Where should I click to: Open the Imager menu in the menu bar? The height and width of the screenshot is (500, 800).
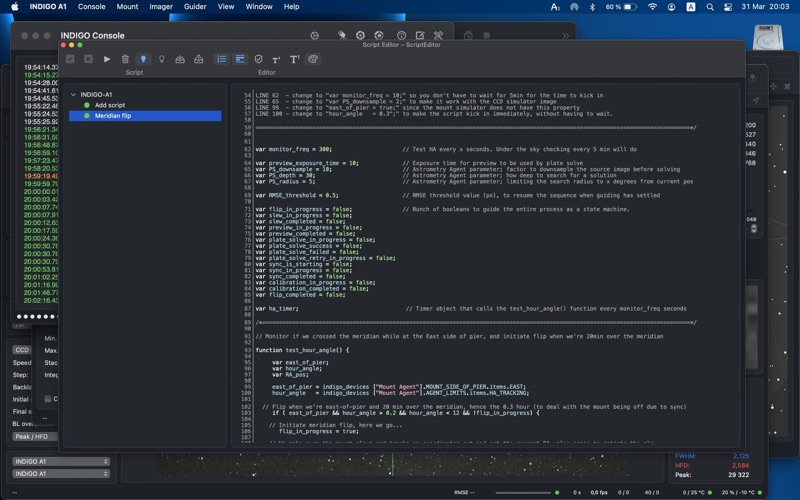click(160, 7)
